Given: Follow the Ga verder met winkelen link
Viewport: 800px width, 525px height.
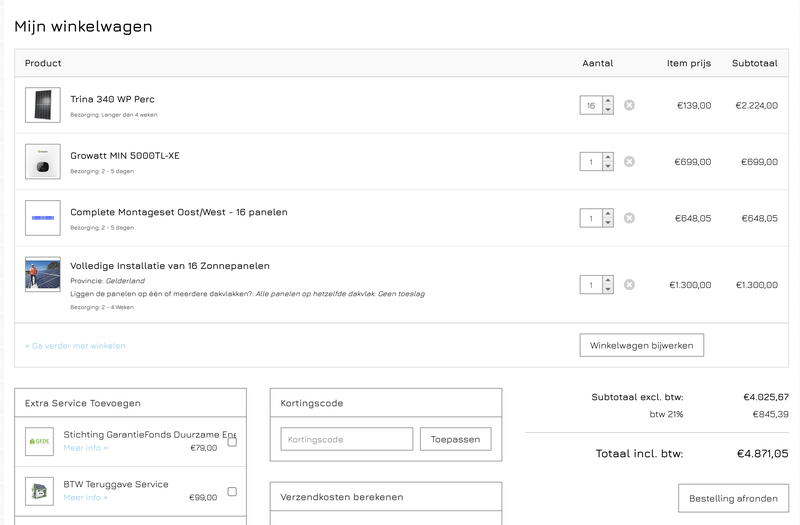Looking at the screenshot, I should coord(75,346).
